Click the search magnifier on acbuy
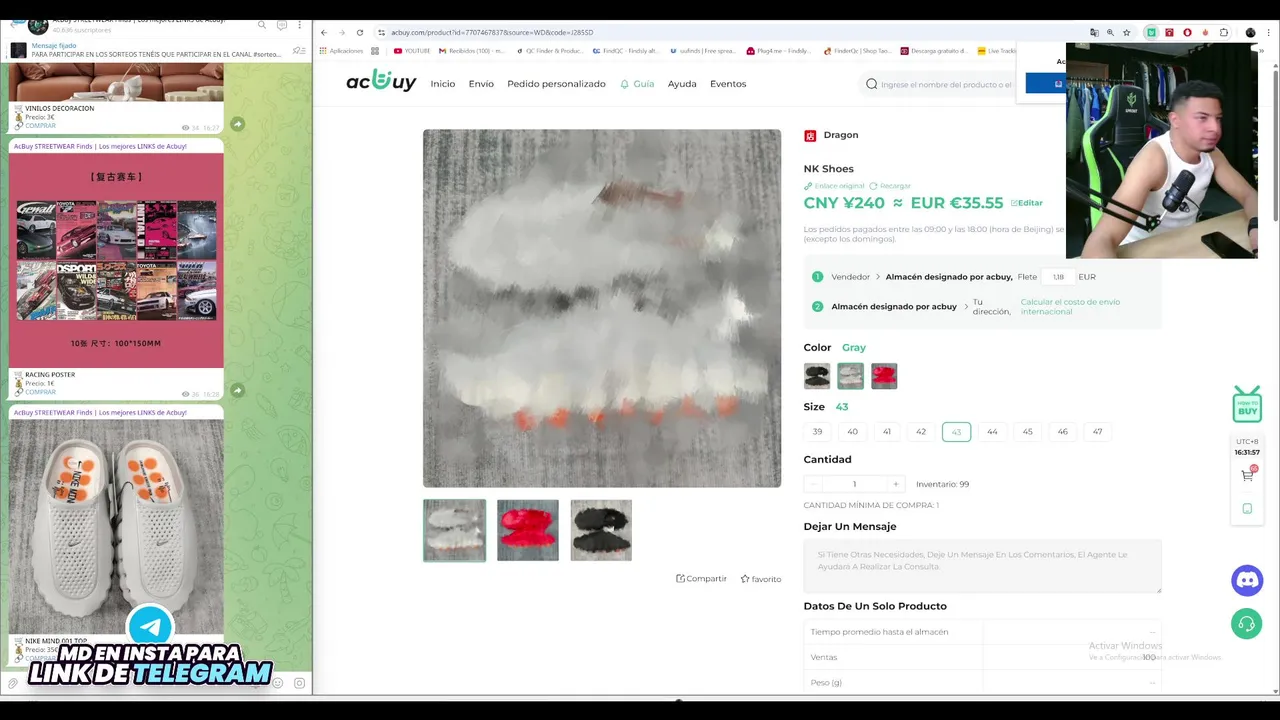This screenshot has width=1280, height=720. tap(872, 84)
